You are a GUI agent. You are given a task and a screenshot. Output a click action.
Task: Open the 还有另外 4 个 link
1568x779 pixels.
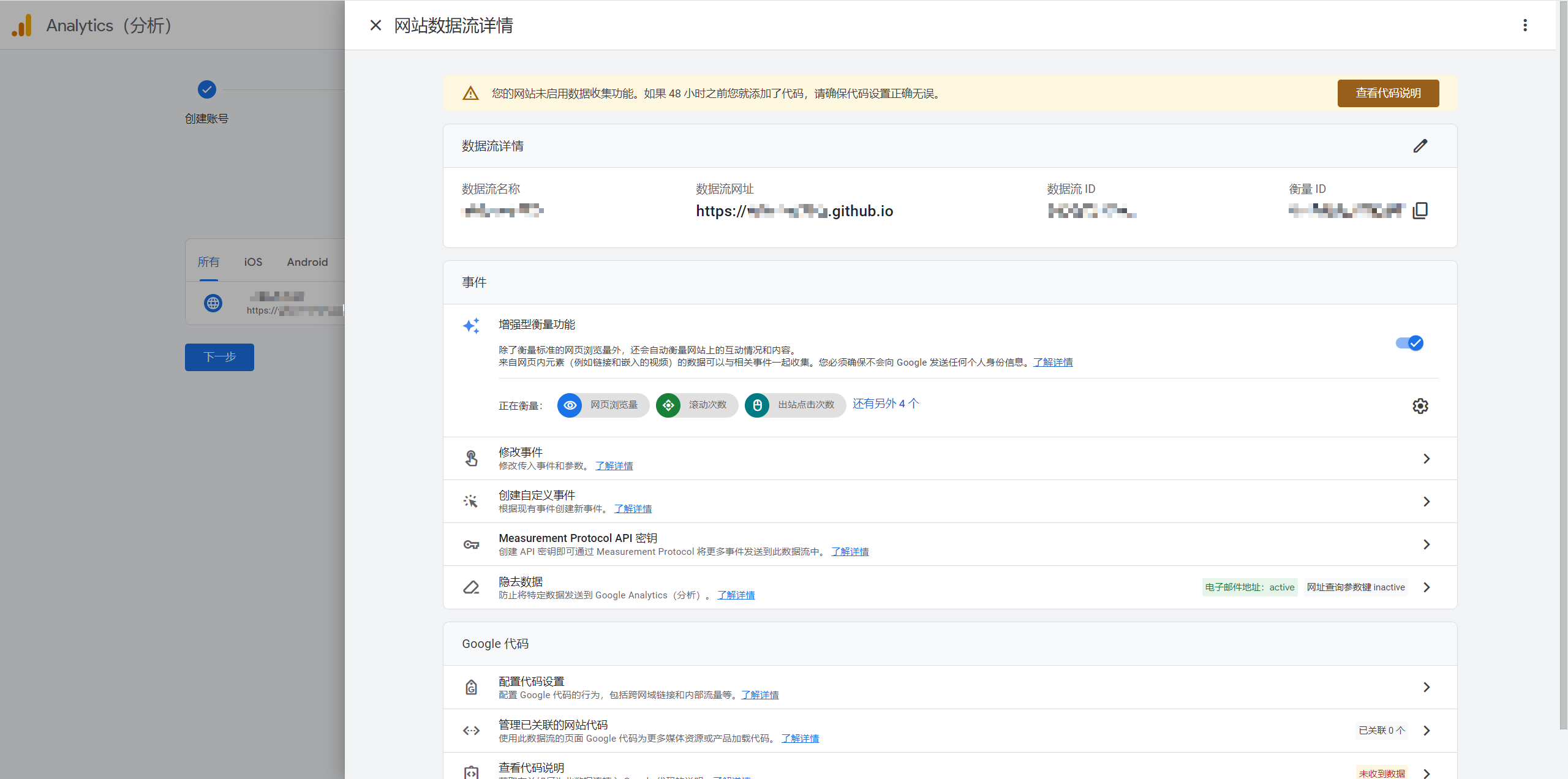pyautogui.click(x=886, y=404)
